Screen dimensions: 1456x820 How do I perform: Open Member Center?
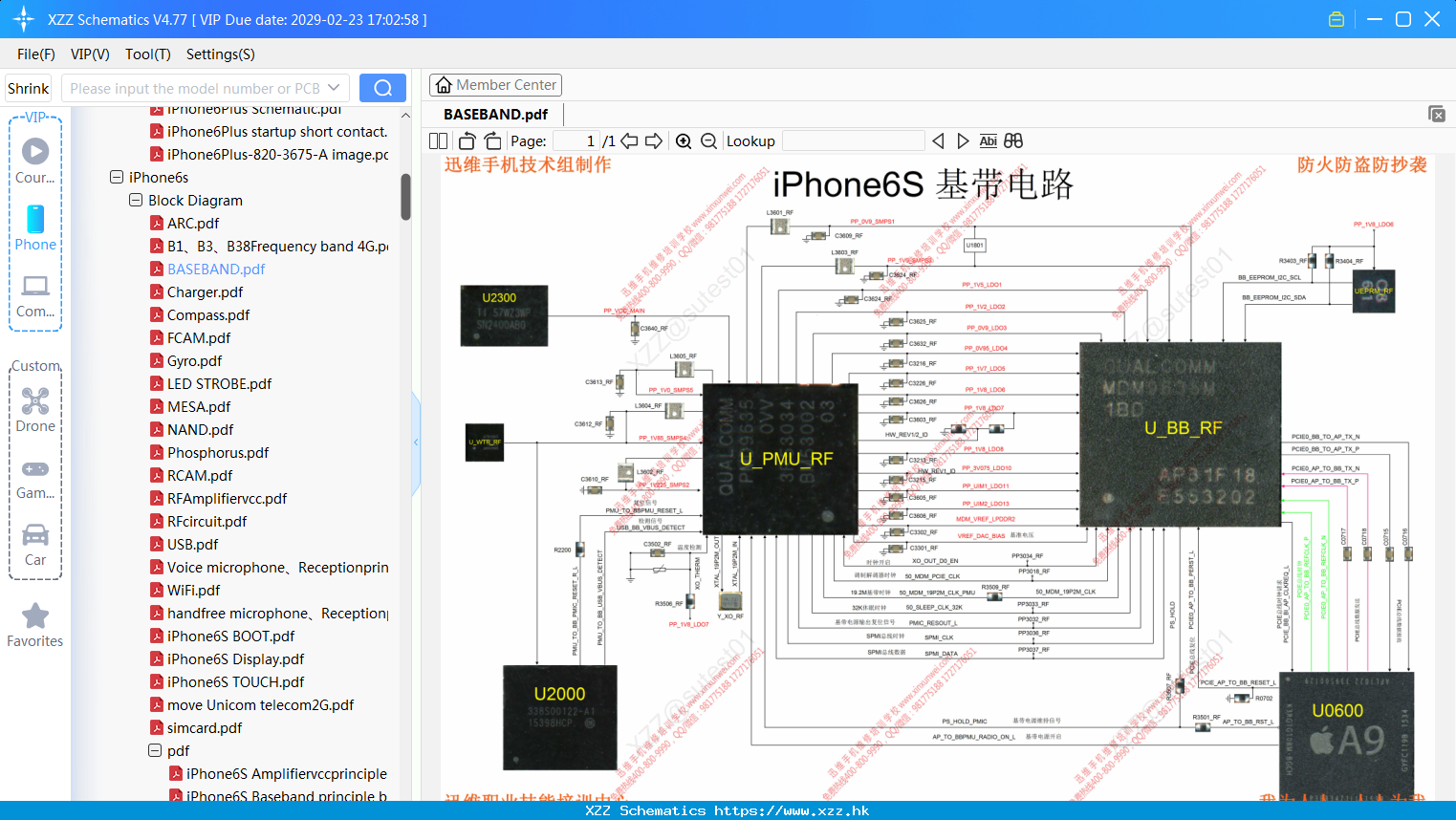495,85
